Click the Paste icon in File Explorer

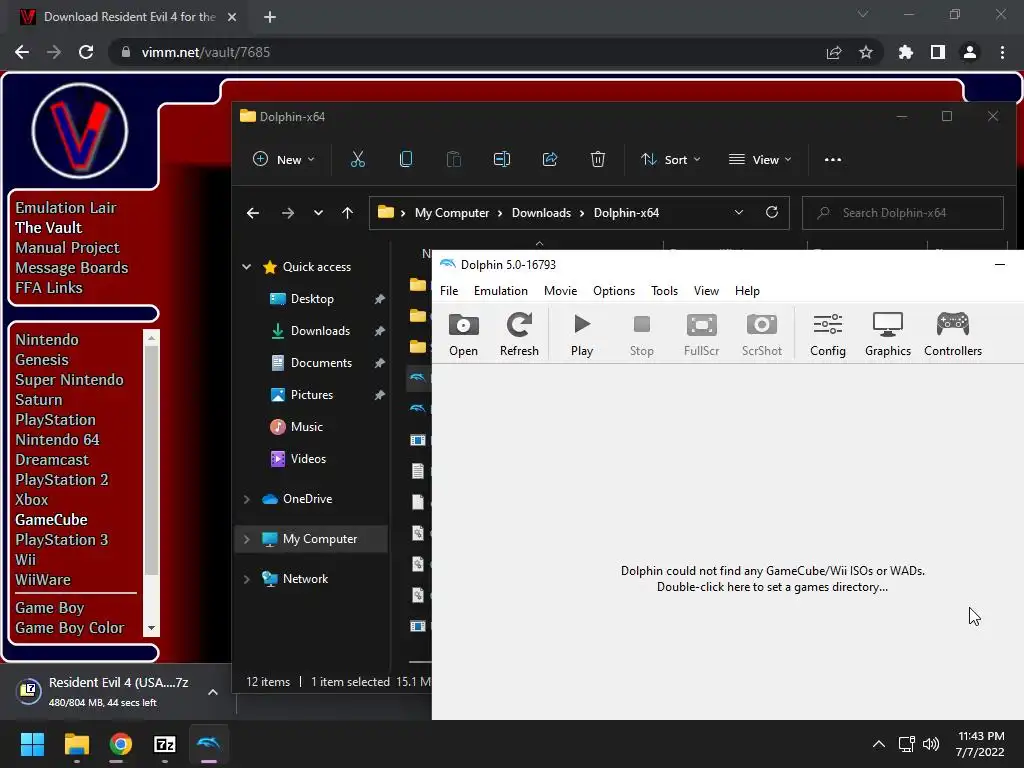[x=453, y=159]
